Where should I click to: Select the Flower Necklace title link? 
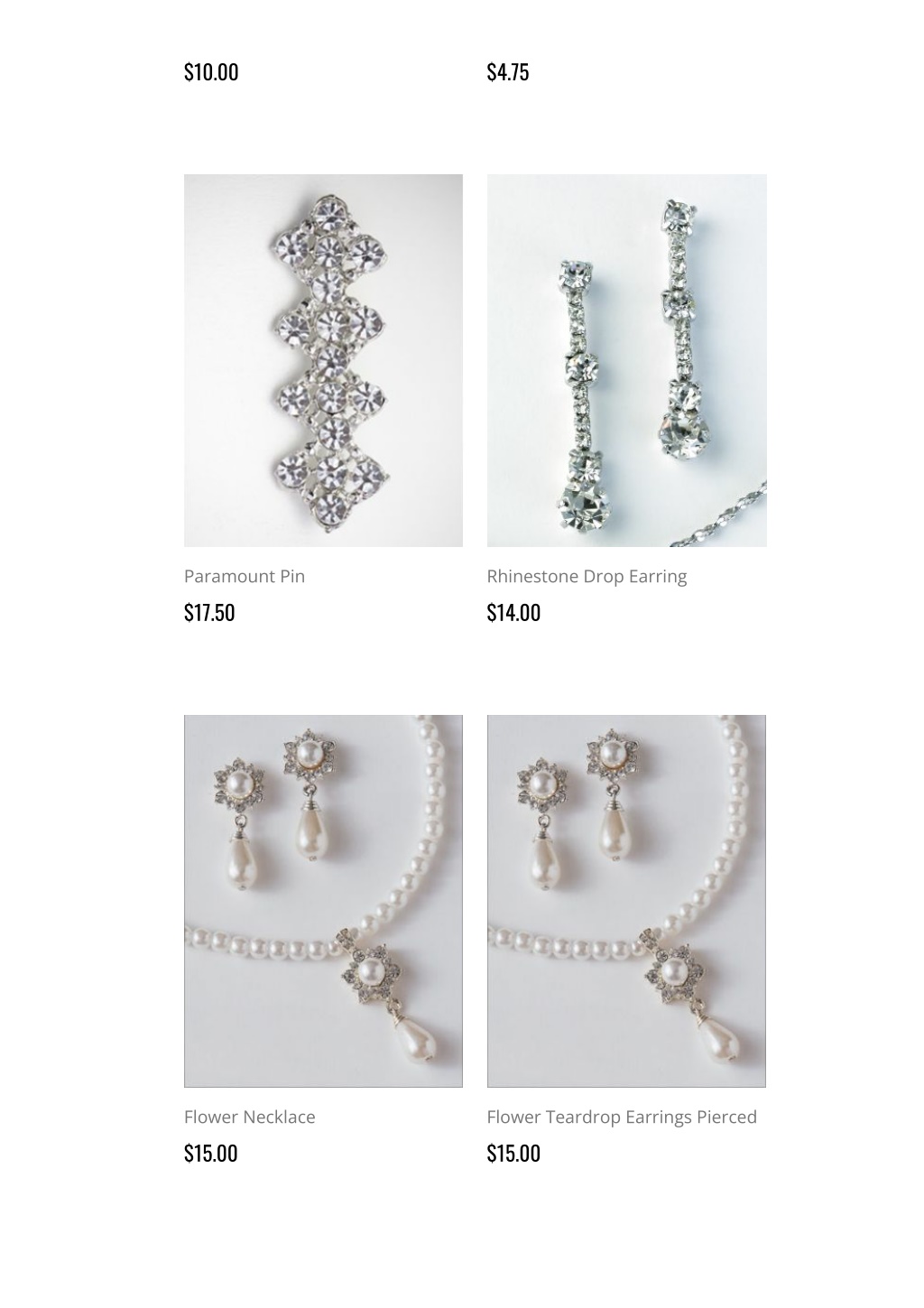pos(250,1117)
